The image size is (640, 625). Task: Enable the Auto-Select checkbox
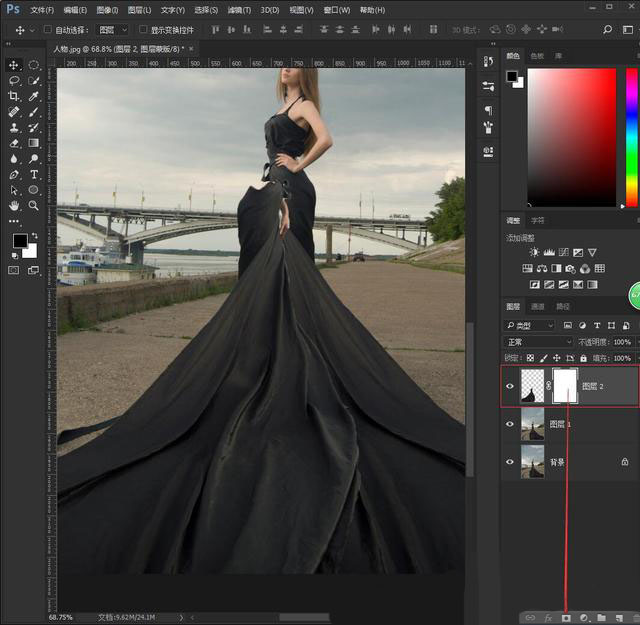[48, 29]
